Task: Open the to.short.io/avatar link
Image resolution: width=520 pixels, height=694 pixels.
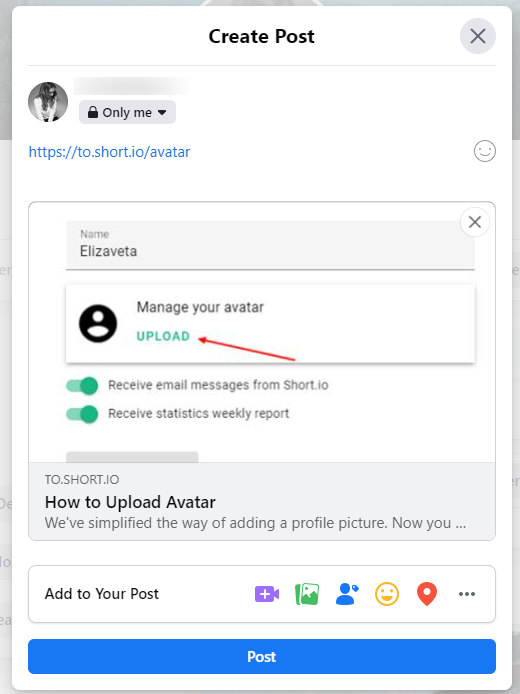Action: [x=109, y=152]
